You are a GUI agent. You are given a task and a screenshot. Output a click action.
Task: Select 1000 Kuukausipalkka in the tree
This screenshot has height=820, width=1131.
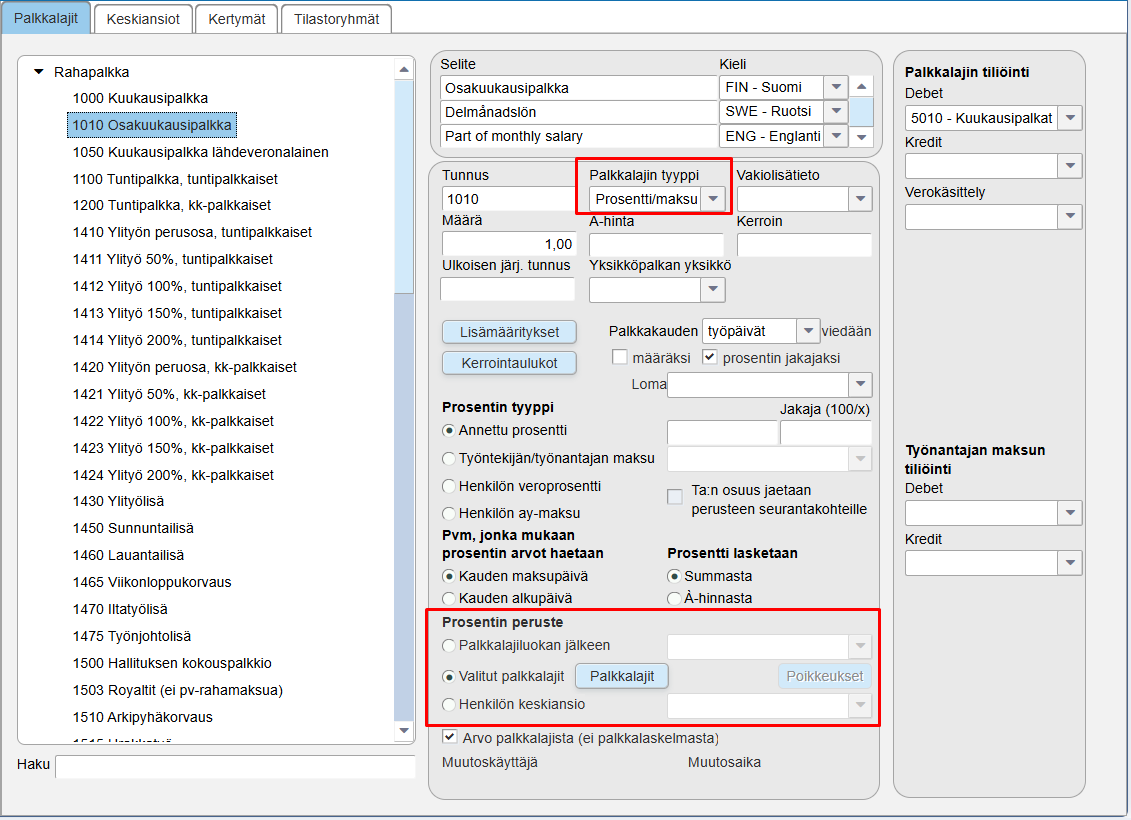coord(140,98)
